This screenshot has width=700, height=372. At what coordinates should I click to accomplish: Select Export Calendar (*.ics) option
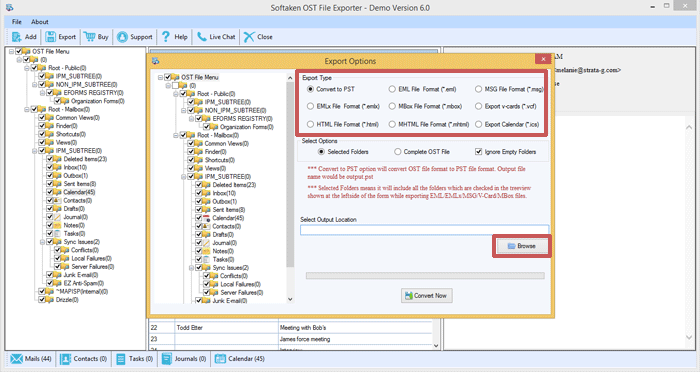tap(479, 124)
